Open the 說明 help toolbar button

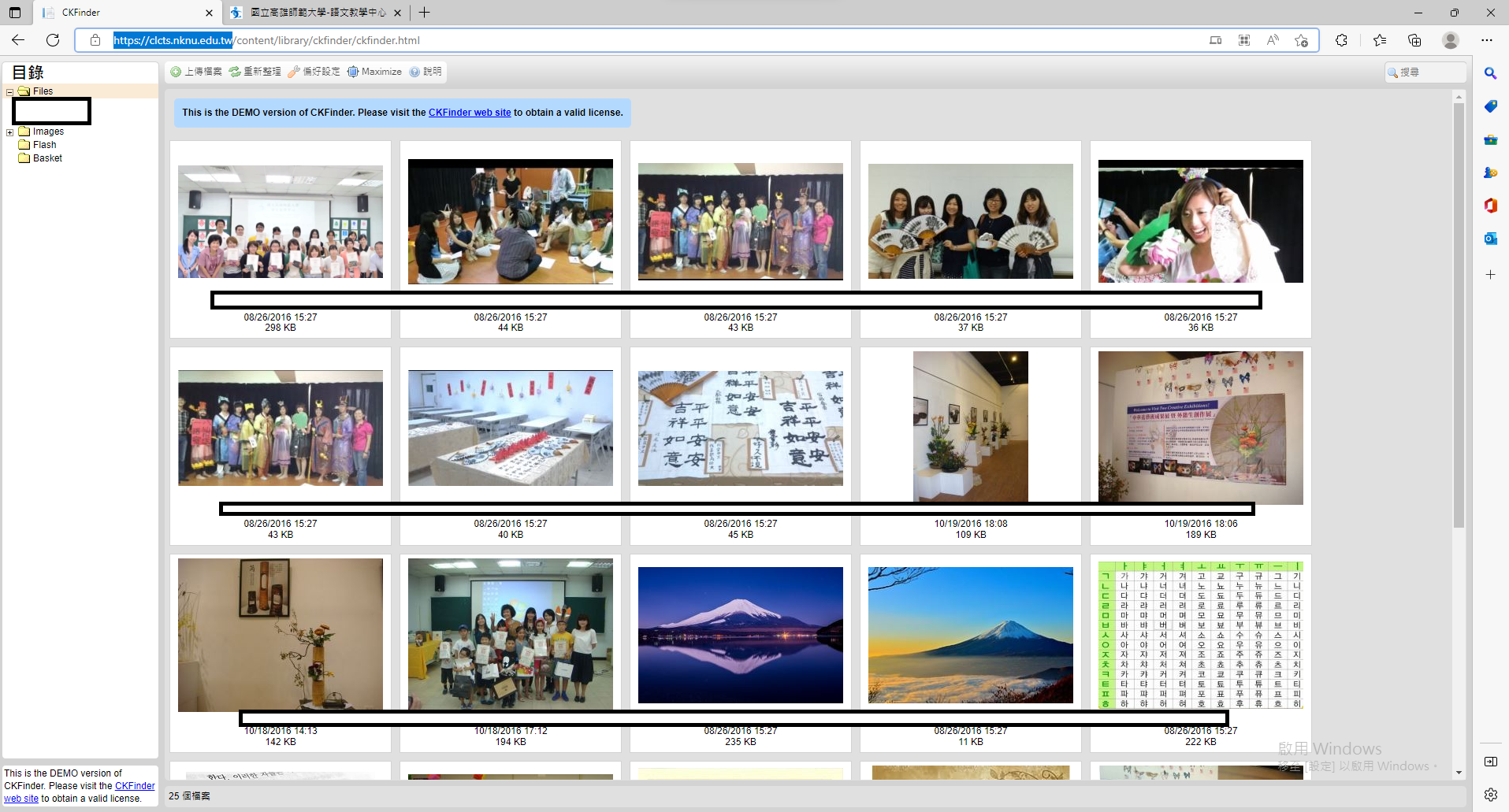[x=426, y=72]
